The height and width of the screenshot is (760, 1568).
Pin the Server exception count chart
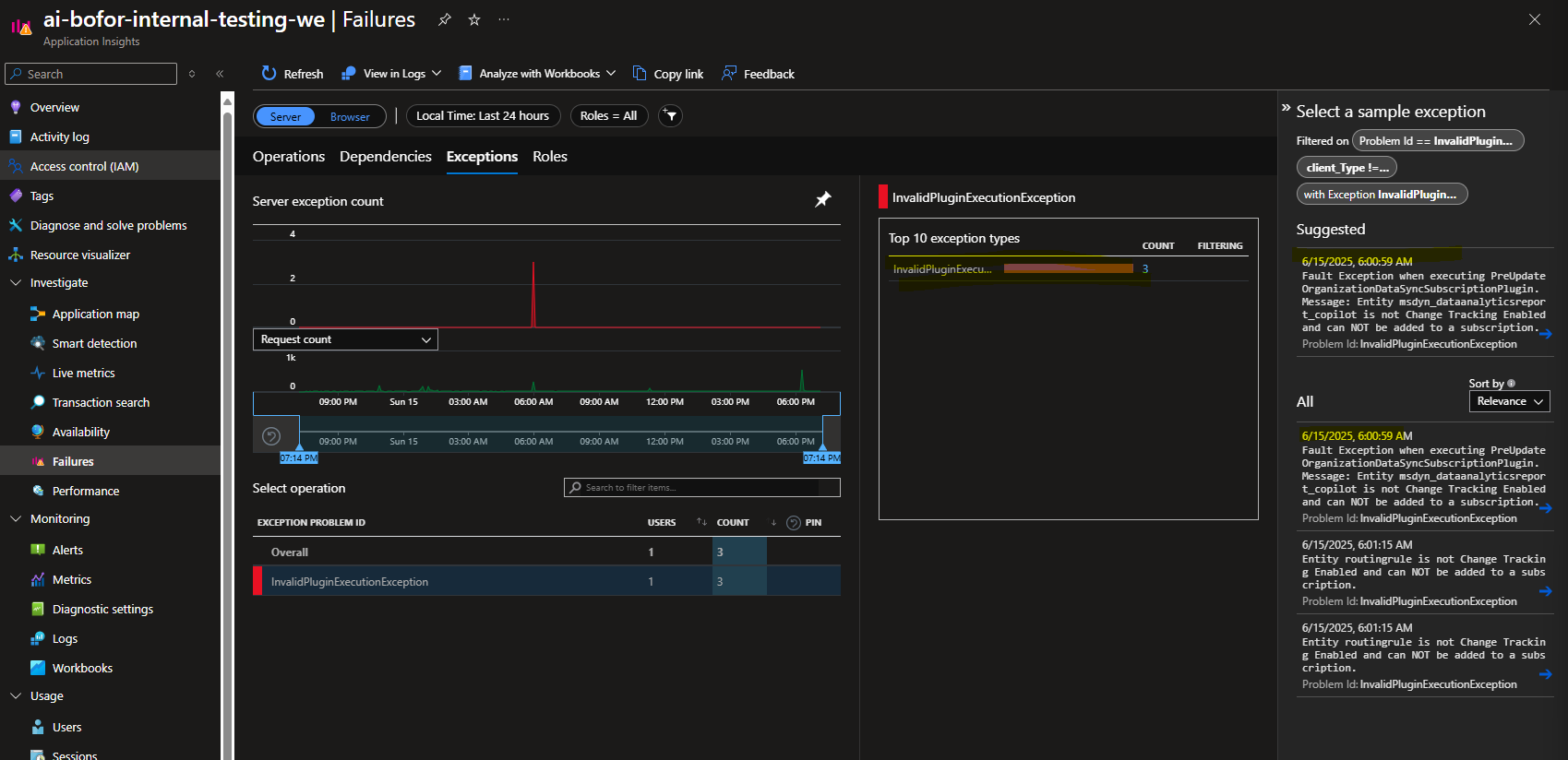pos(823,199)
